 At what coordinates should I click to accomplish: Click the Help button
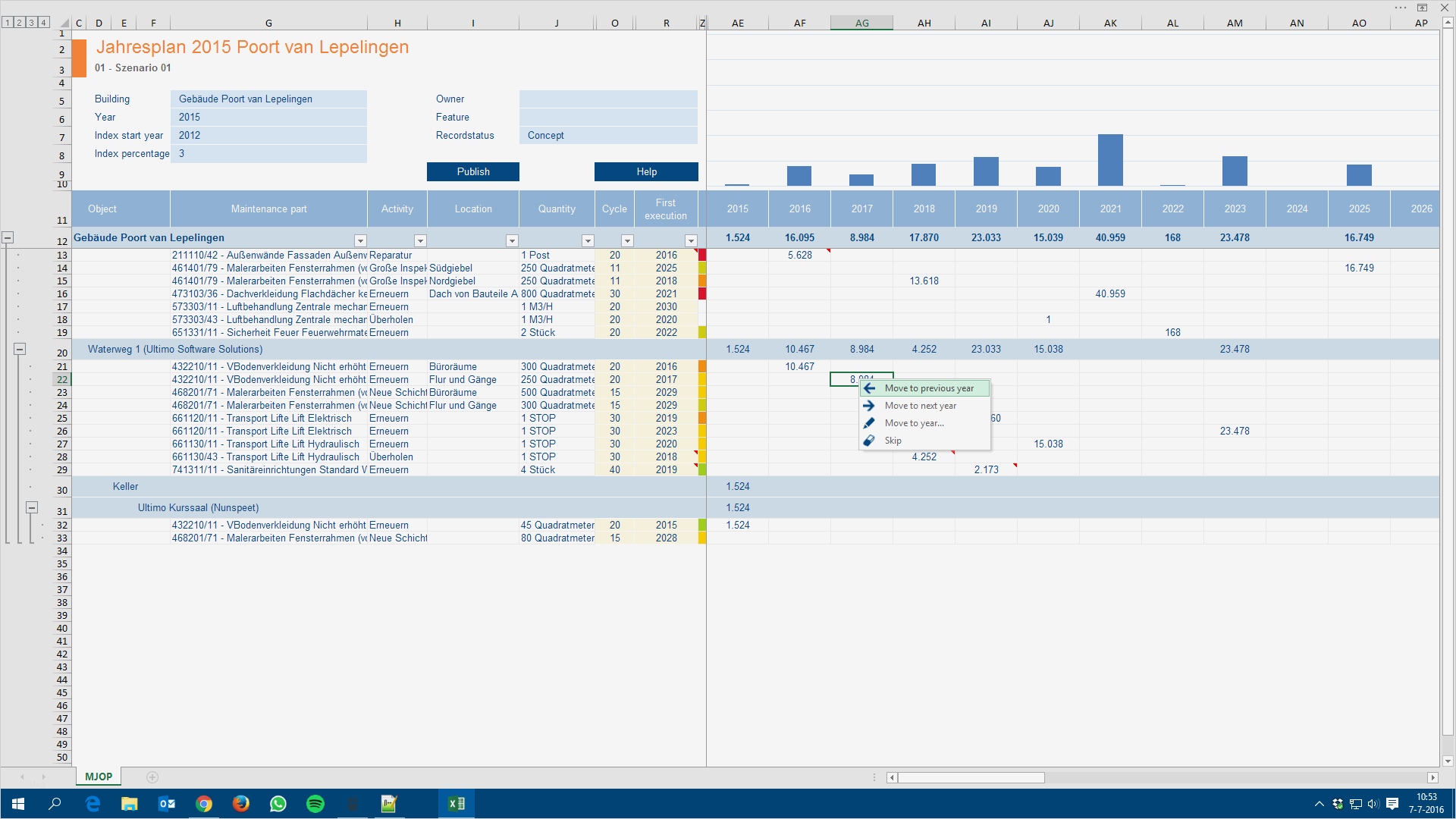click(646, 172)
